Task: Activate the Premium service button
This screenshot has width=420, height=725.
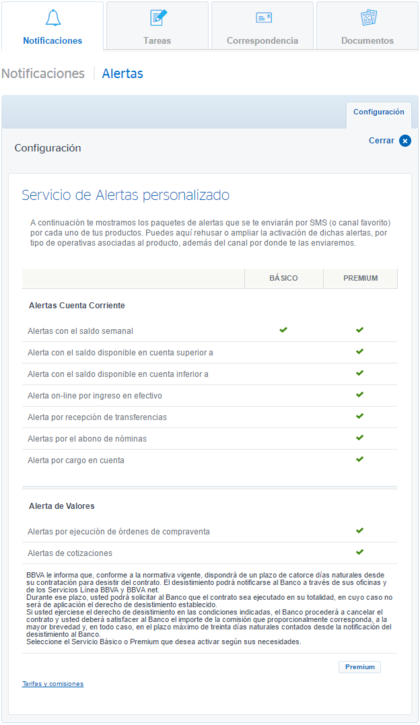Action: (359, 667)
